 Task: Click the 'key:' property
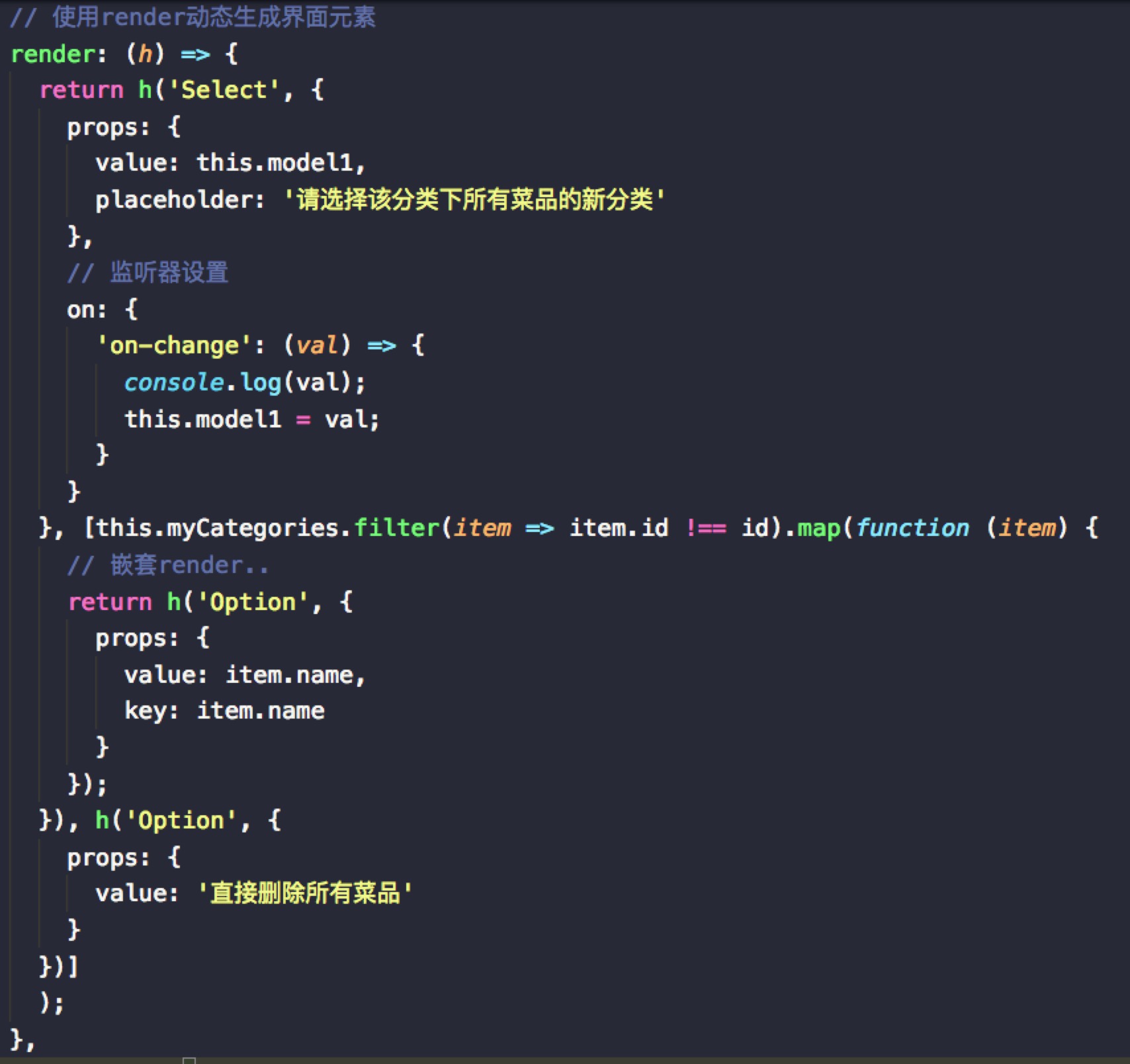tap(152, 711)
